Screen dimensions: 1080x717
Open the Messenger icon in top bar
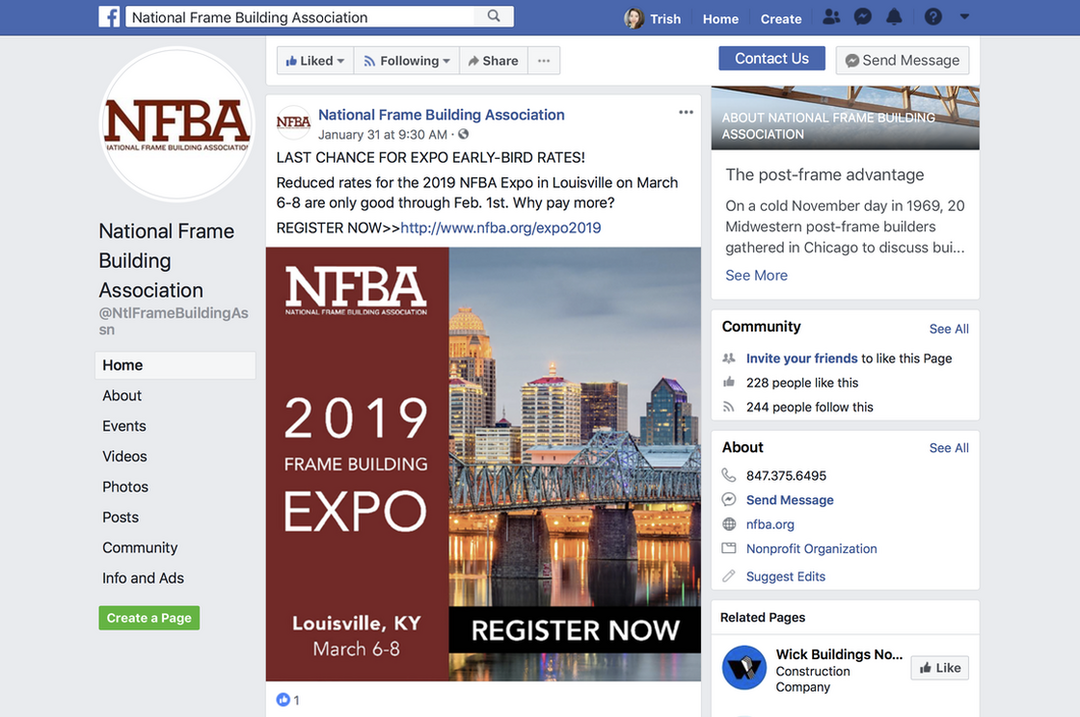(862, 18)
